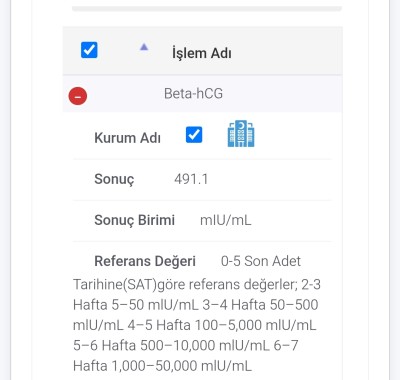Select the Kurum Adı label
The width and height of the screenshot is (400, 380).
click(x=127, y=138)
